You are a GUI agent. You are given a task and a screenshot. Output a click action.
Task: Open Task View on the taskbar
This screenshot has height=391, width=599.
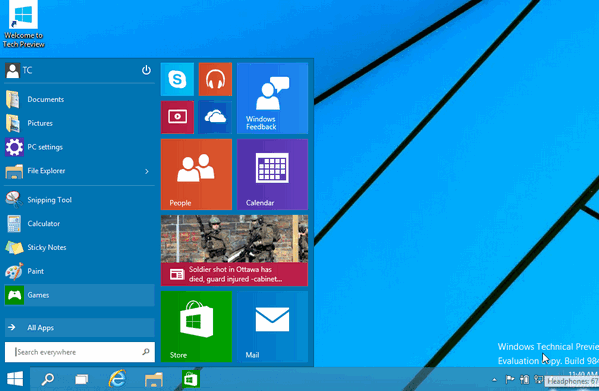tap(82, 379)
